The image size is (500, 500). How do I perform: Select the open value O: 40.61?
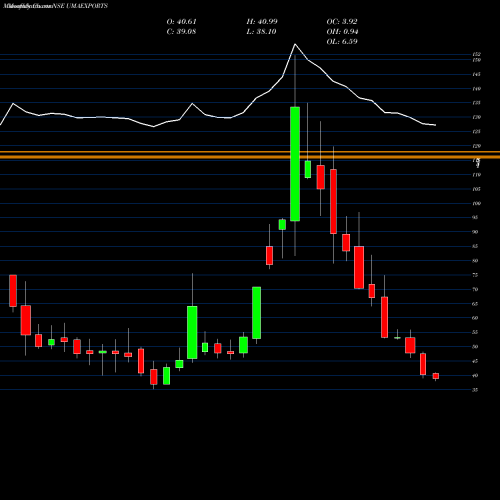tap(181, 22)
